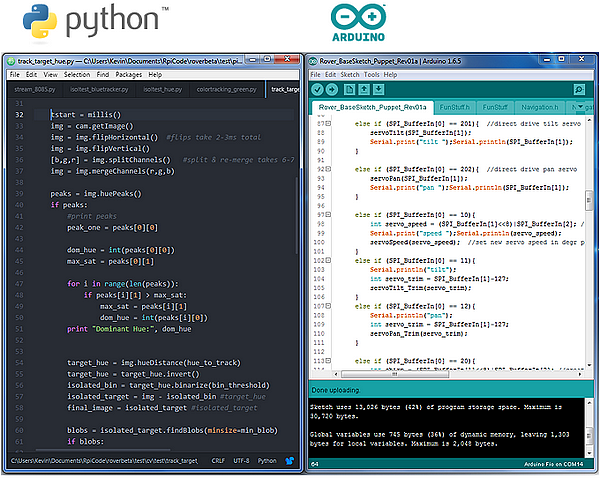Open the Arduino tab dropdown arrow
This screenshot has height=478, width=600.
(x=580, y=107)
